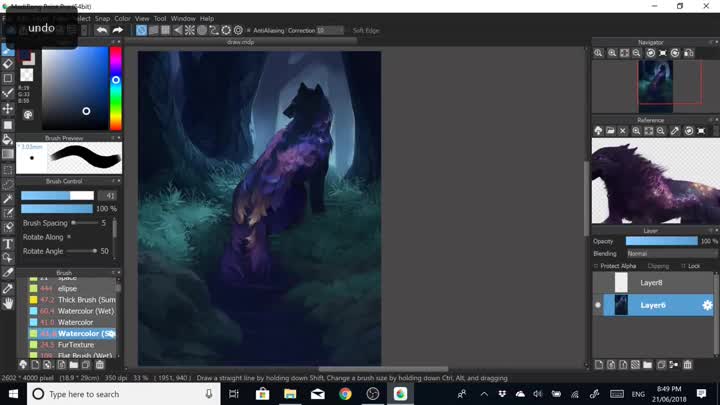Open the Tool menu

tap(160, 18)
